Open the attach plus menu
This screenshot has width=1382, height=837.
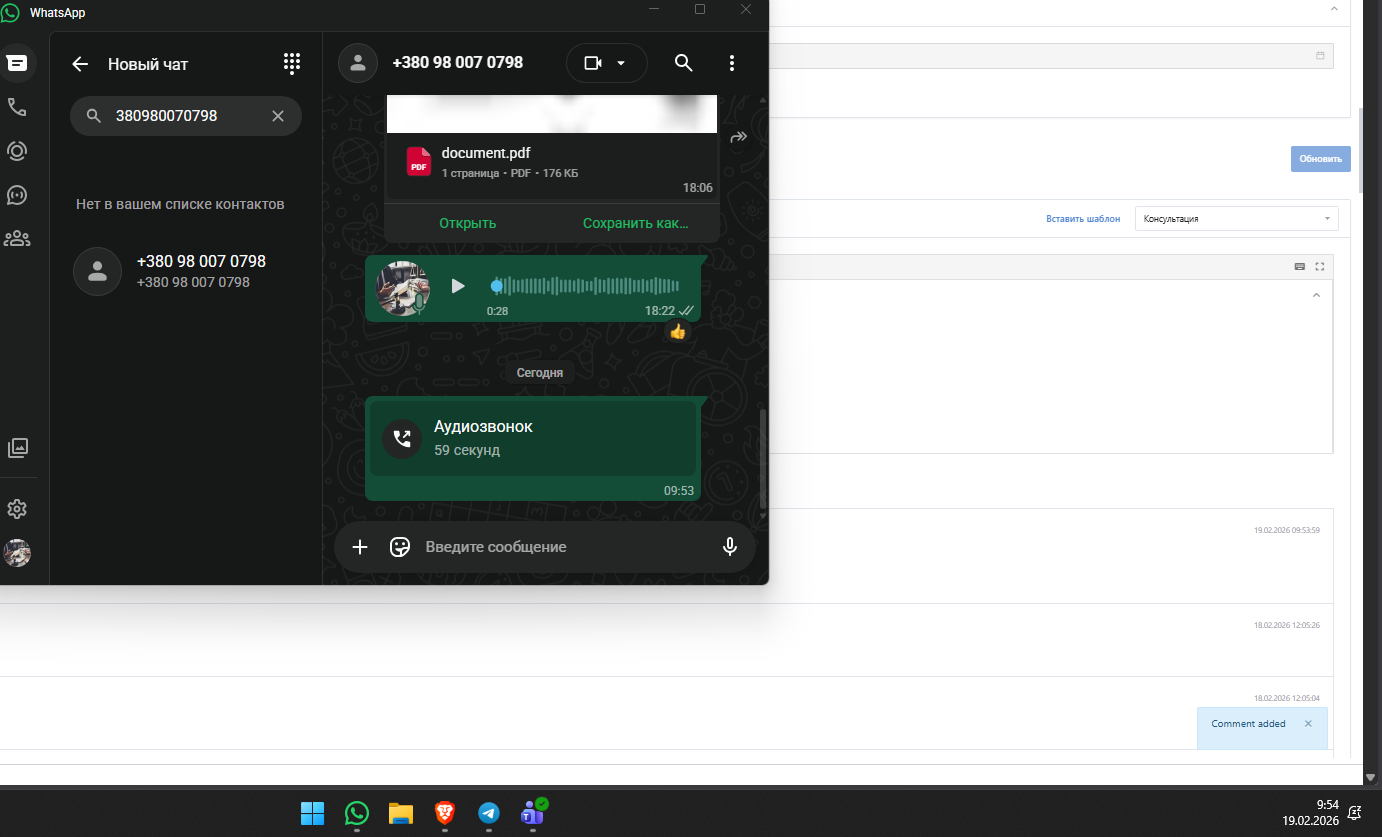pyautogui.click(x=360, y=547)
